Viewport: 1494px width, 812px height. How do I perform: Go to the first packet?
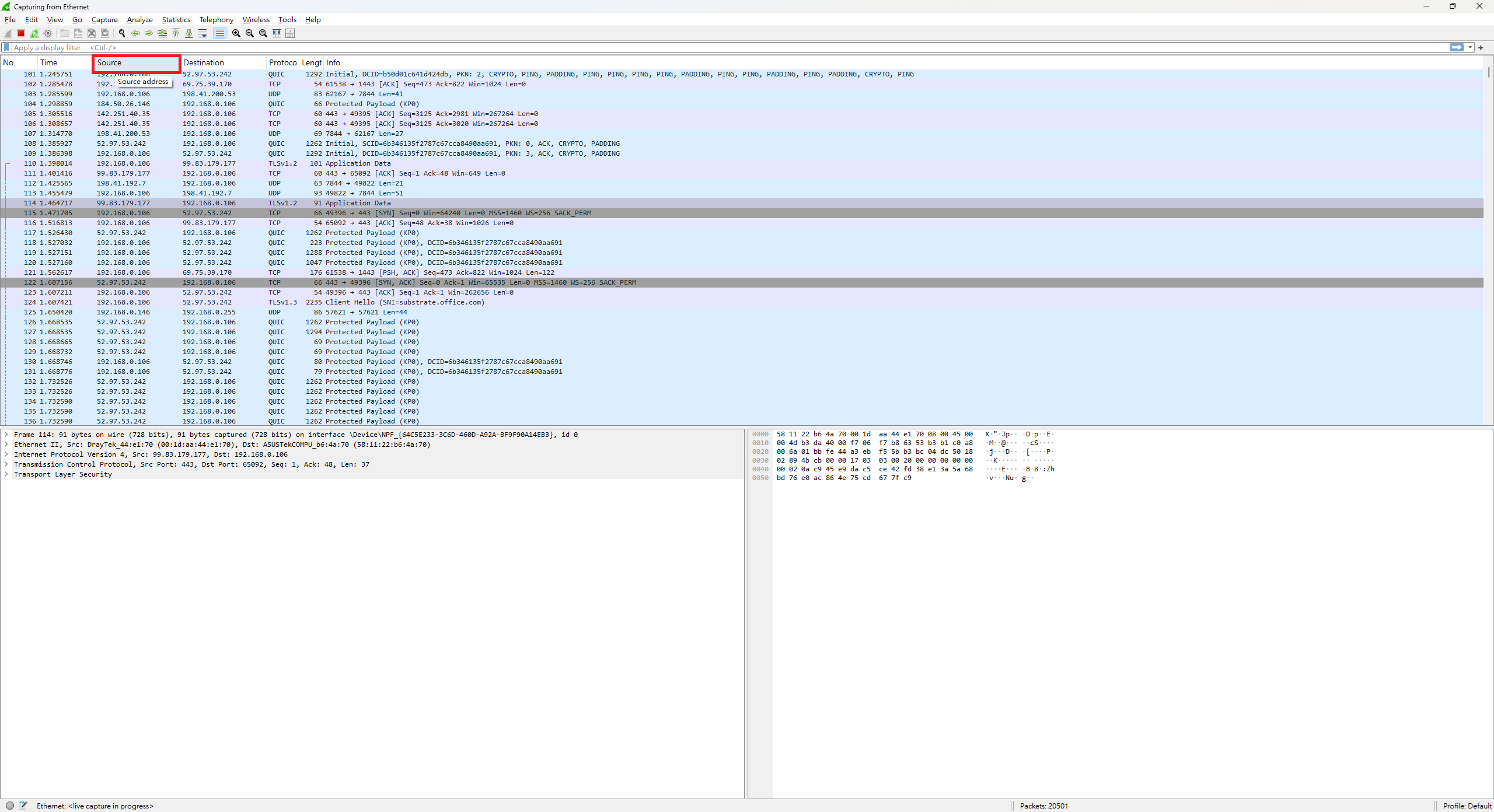(176, 33)
